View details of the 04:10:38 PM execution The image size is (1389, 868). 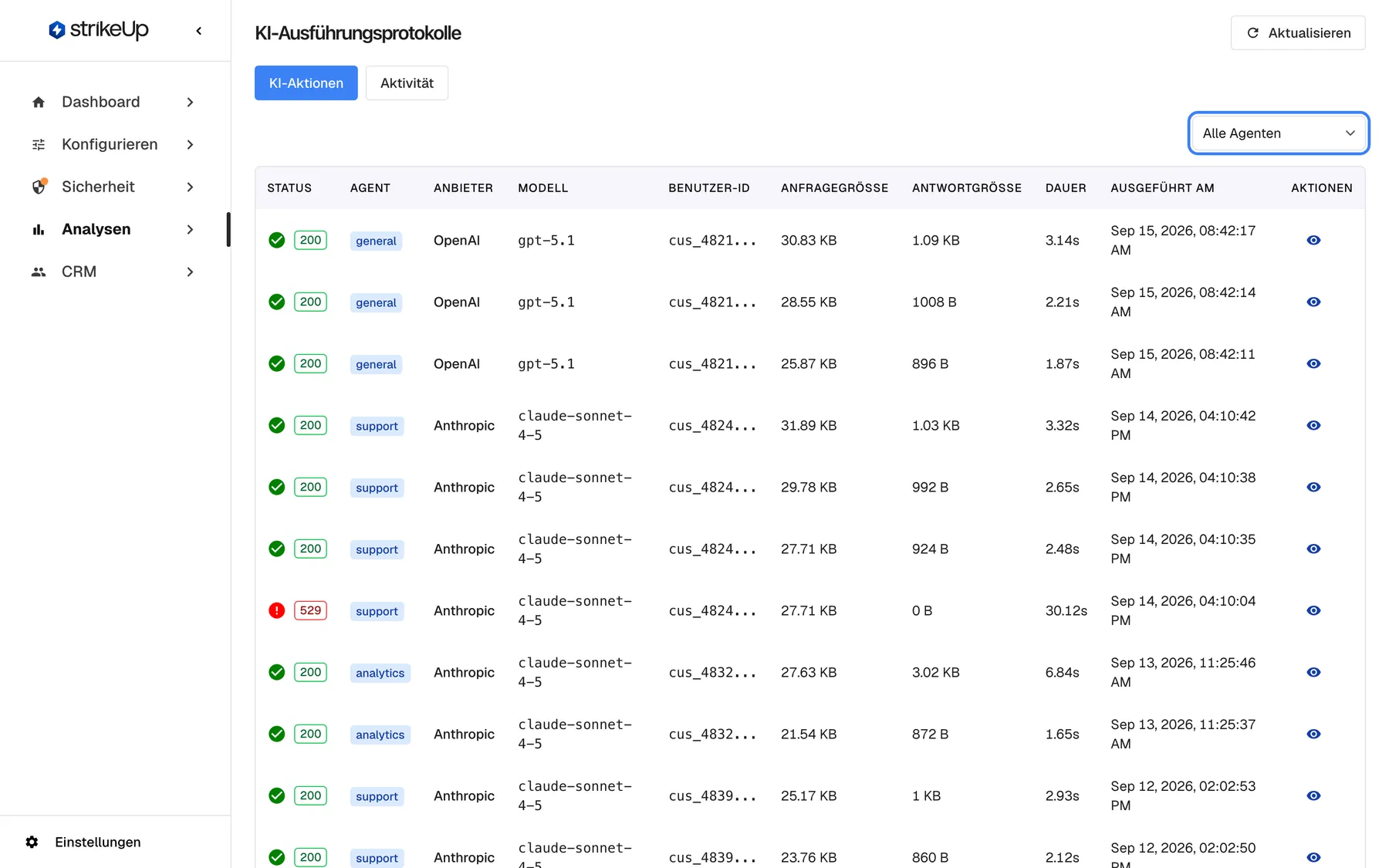click(1313, 487)
